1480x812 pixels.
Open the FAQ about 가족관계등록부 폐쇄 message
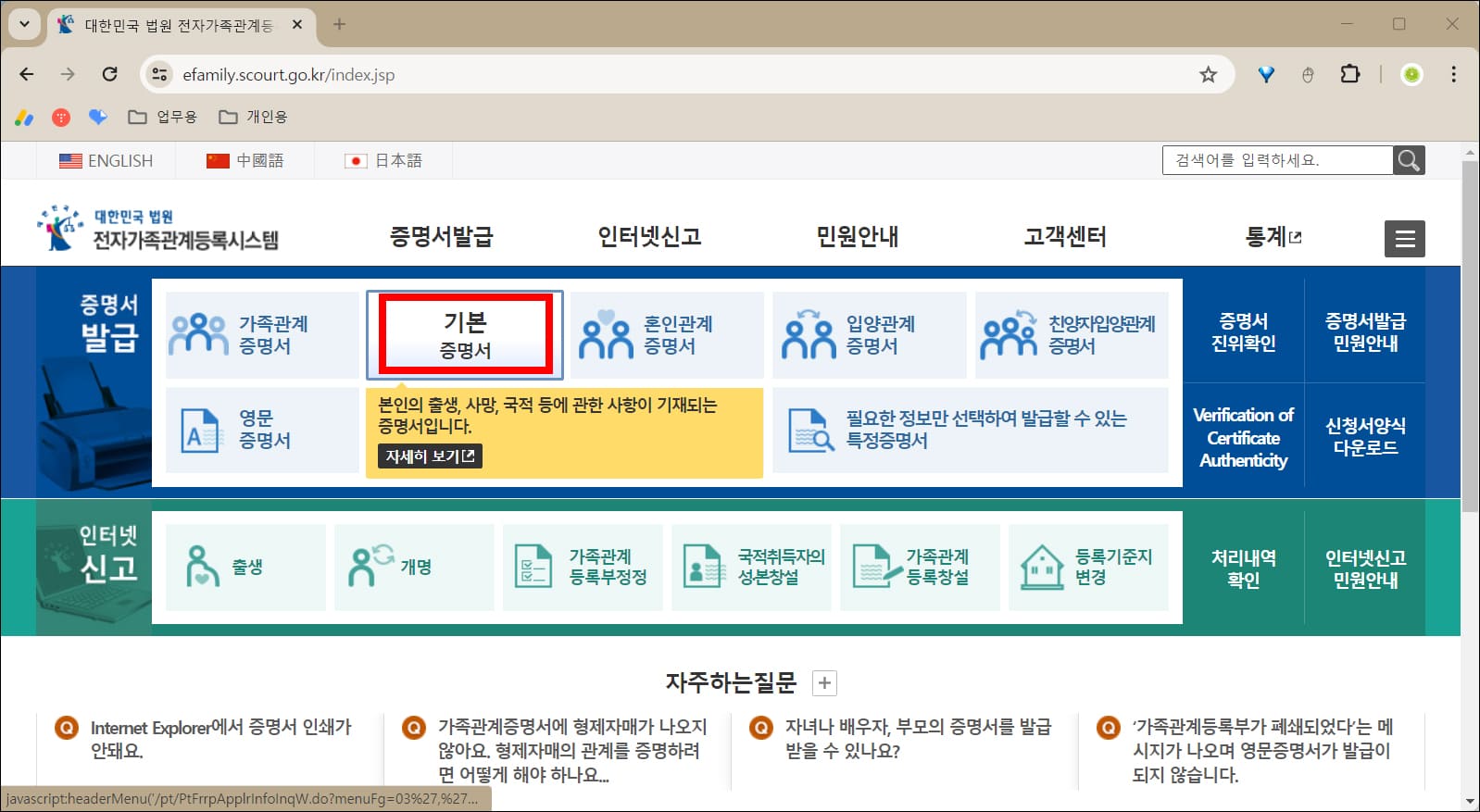(1262, 751)
